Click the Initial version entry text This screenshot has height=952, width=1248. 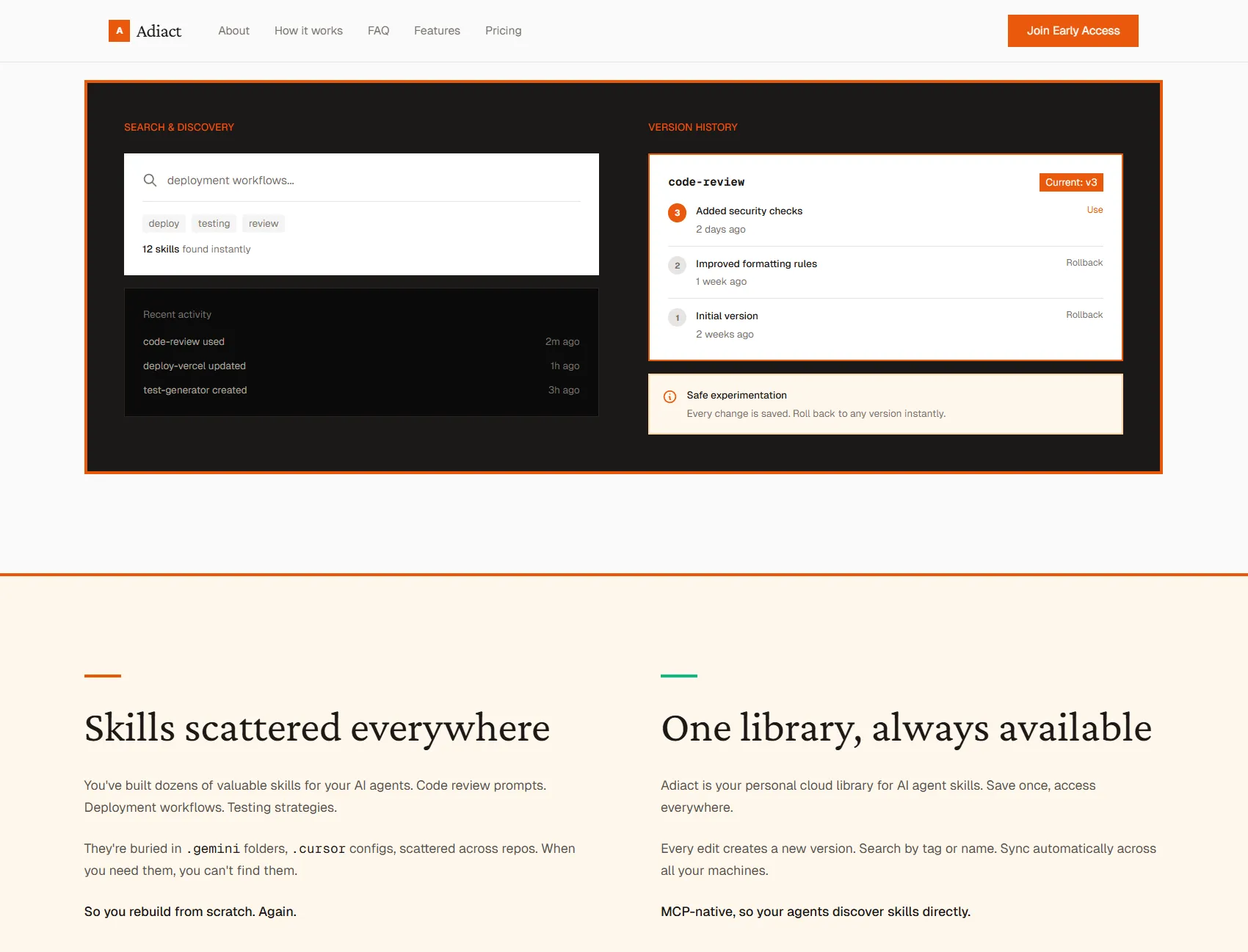click(727, 316)
